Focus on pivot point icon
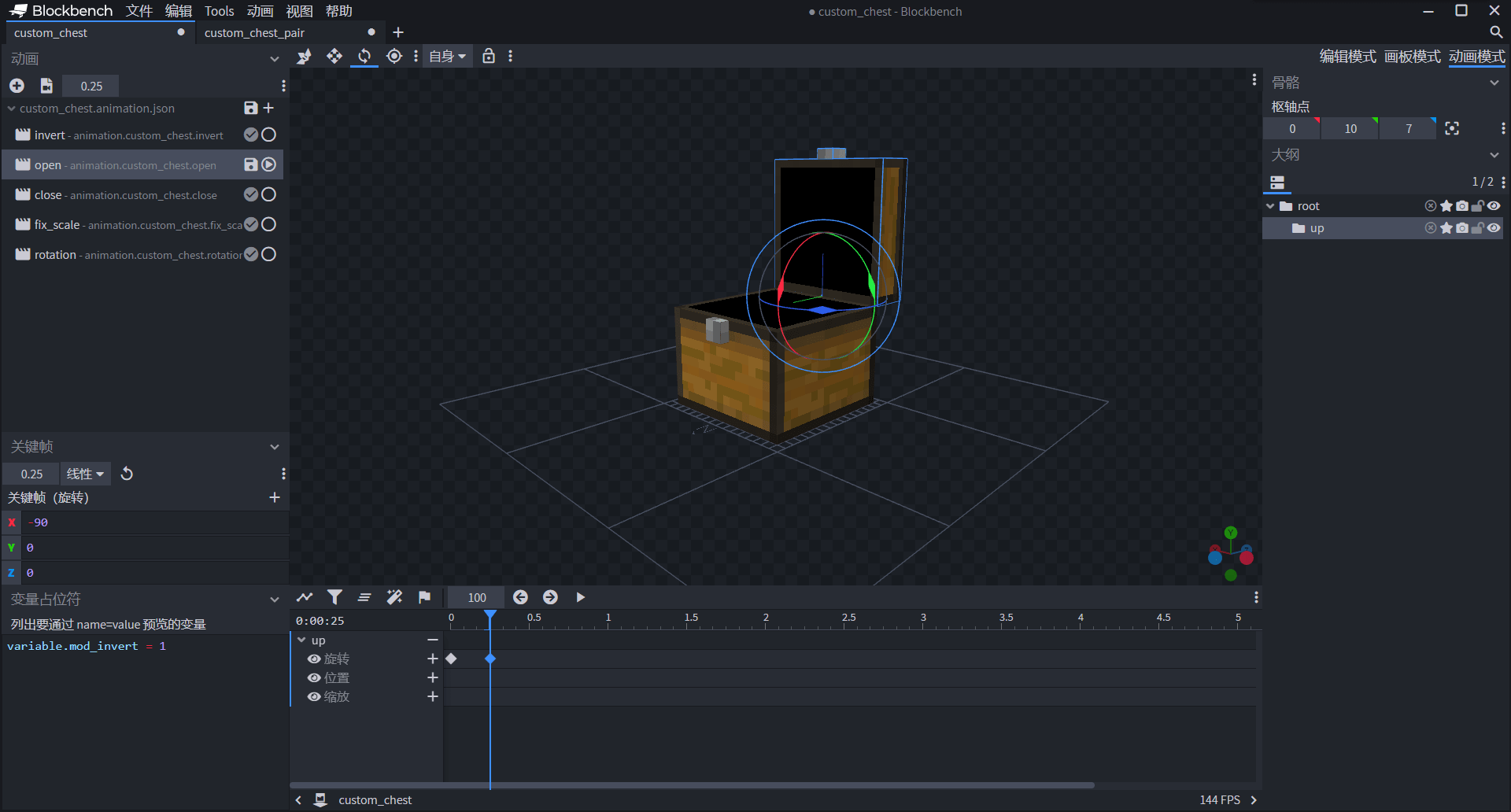 (1452, 128)
